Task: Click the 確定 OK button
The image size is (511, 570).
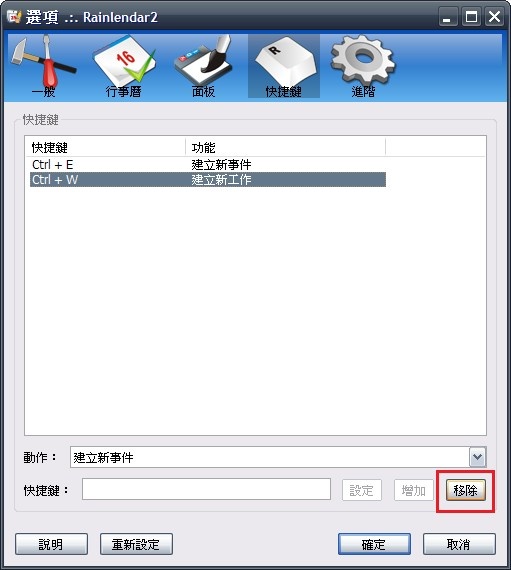Action: coord(374,544)
